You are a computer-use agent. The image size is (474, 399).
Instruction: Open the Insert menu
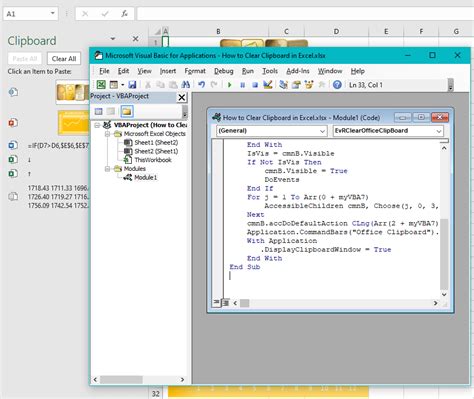168,71
